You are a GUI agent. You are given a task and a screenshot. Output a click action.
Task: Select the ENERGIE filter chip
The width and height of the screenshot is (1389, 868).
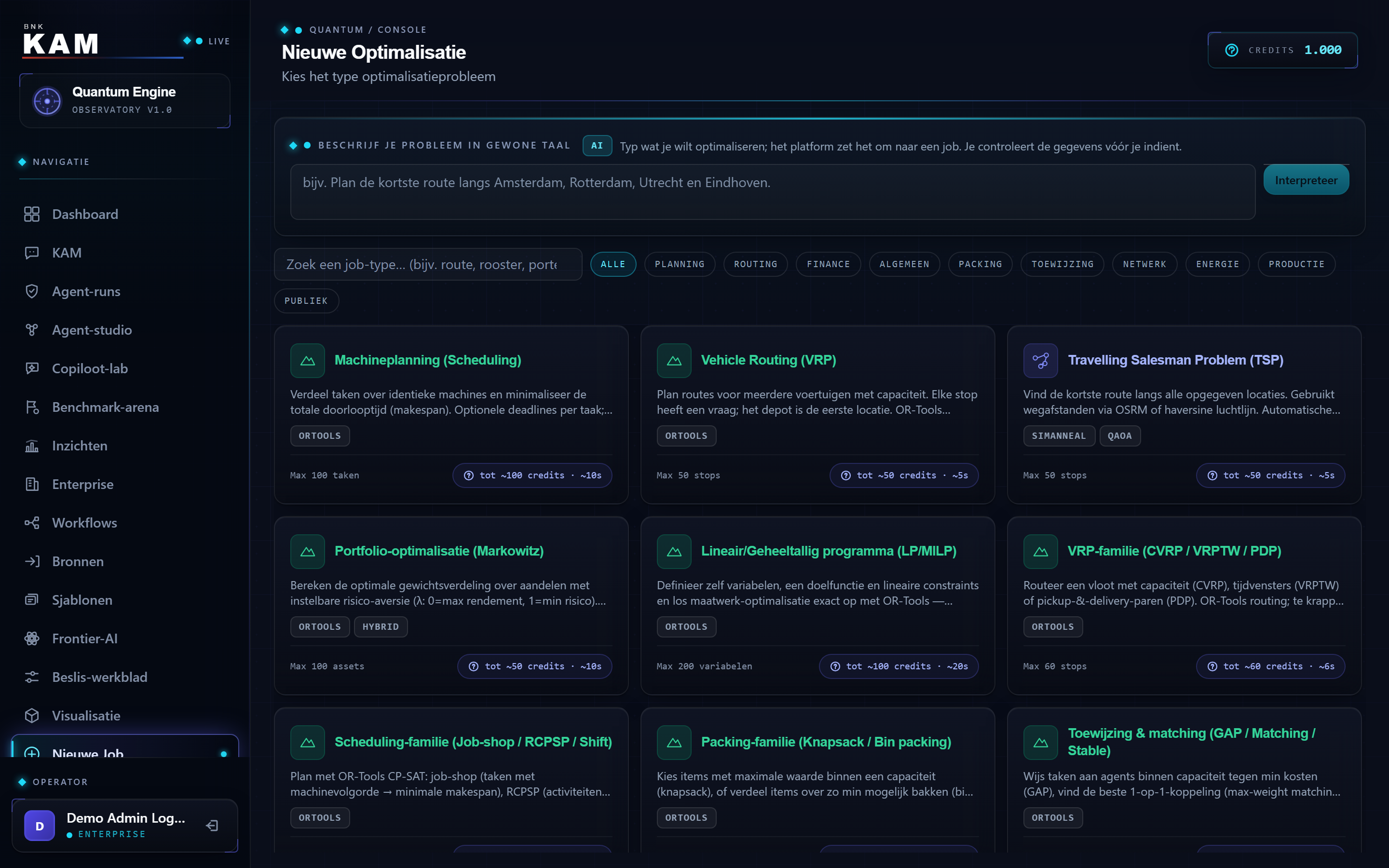coord(1217,264)
